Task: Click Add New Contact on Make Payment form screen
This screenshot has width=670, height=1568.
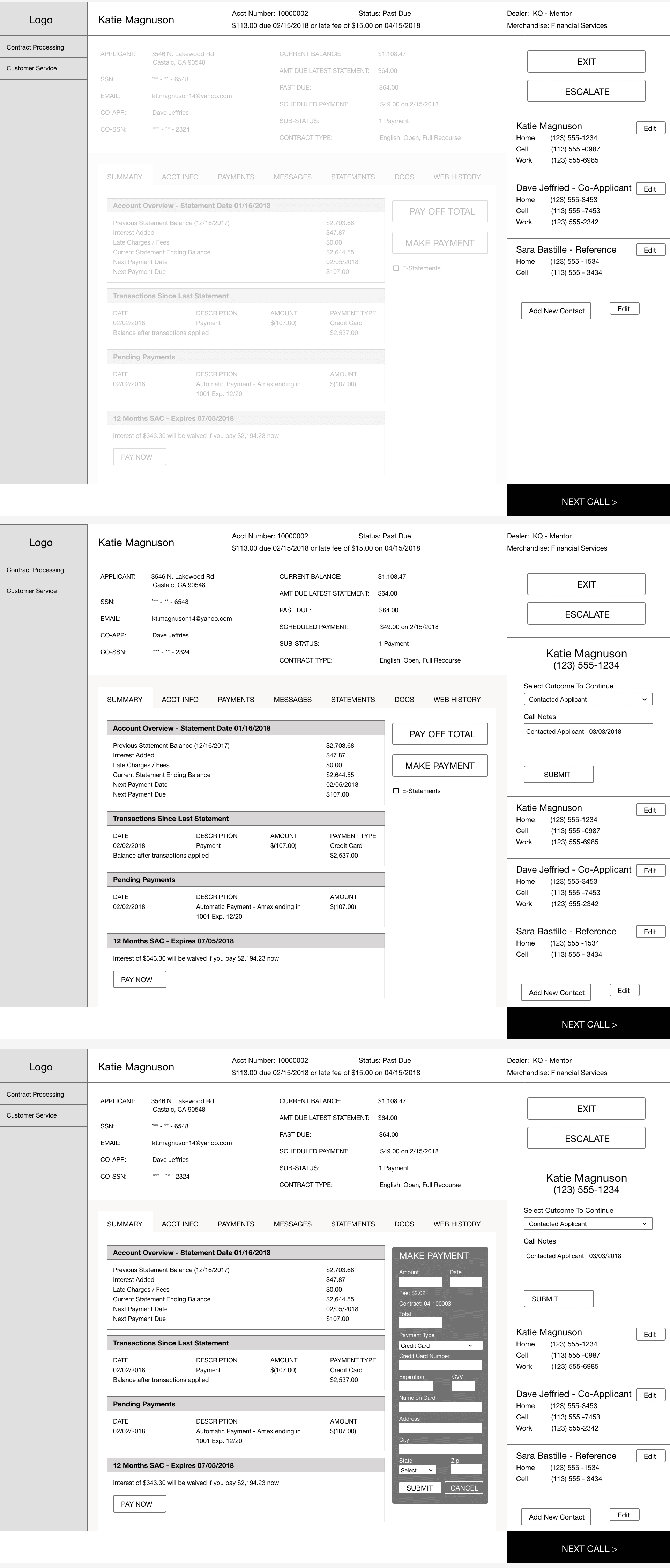Action: 556,1517
